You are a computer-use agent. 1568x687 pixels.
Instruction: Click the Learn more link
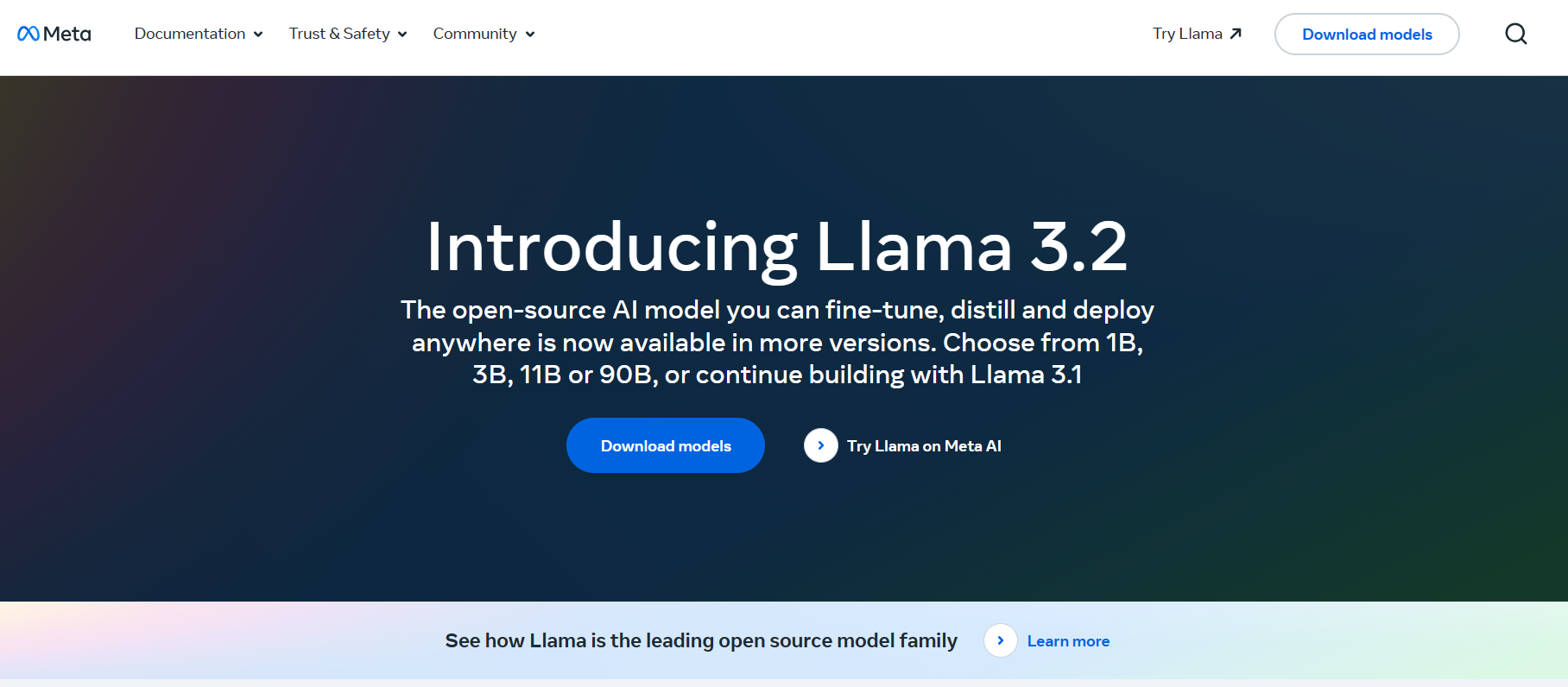coord(1068,640)
